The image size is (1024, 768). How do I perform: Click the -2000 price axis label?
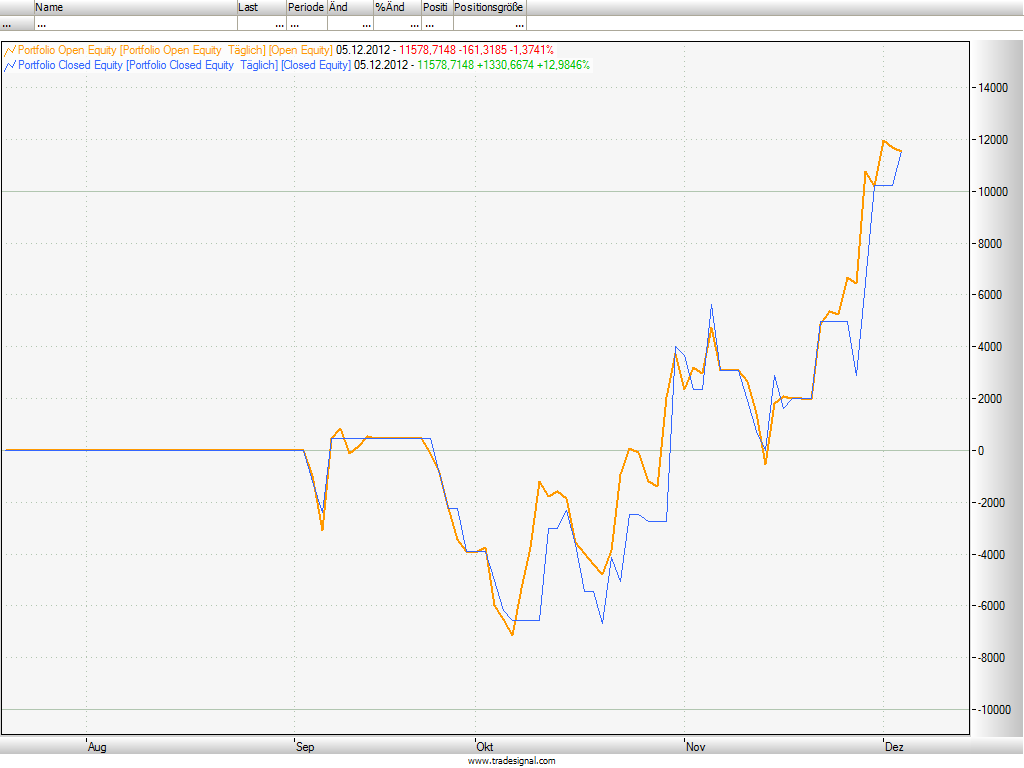coord(991,503)
